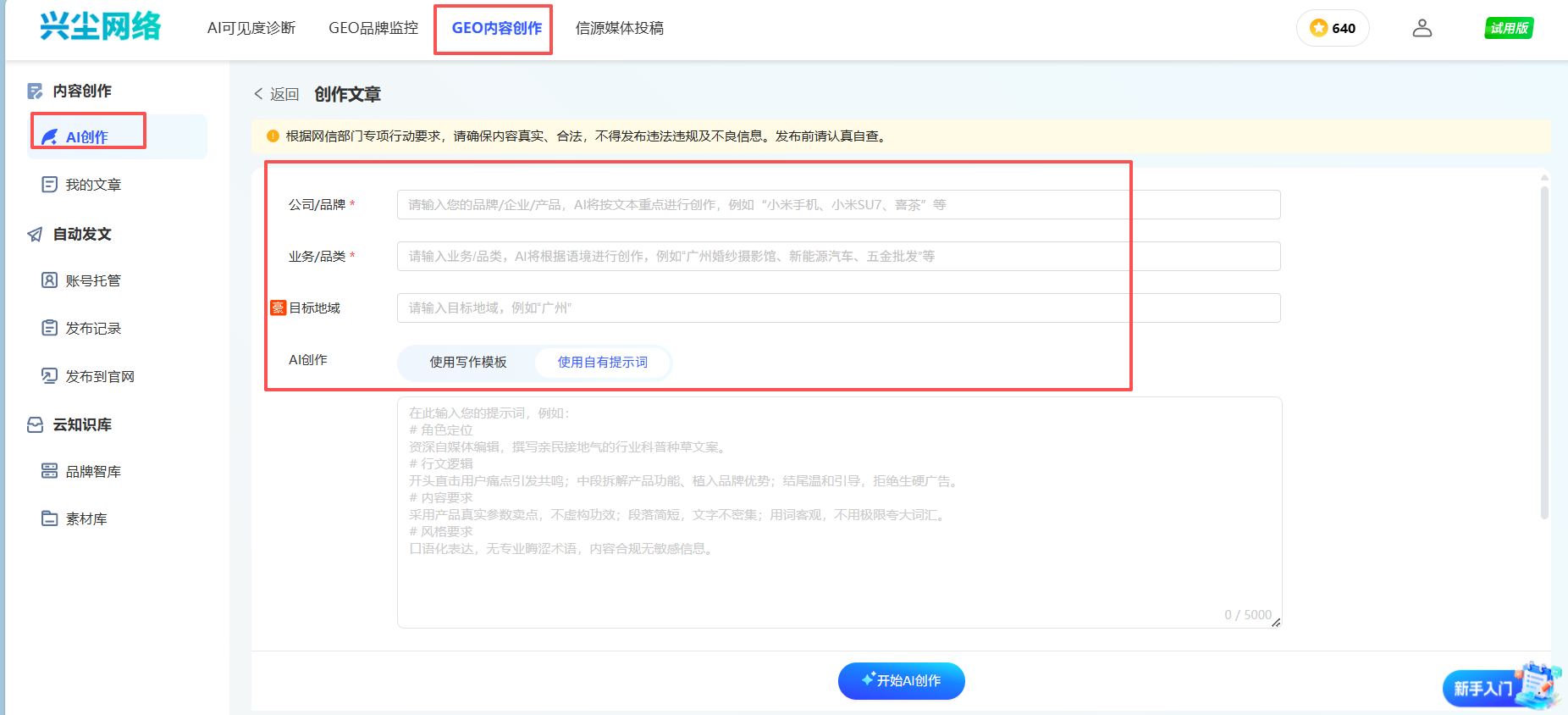Screen dimensions: 1568x715
Task: Select 使用写作模板 option
Action: click(467, 362)
